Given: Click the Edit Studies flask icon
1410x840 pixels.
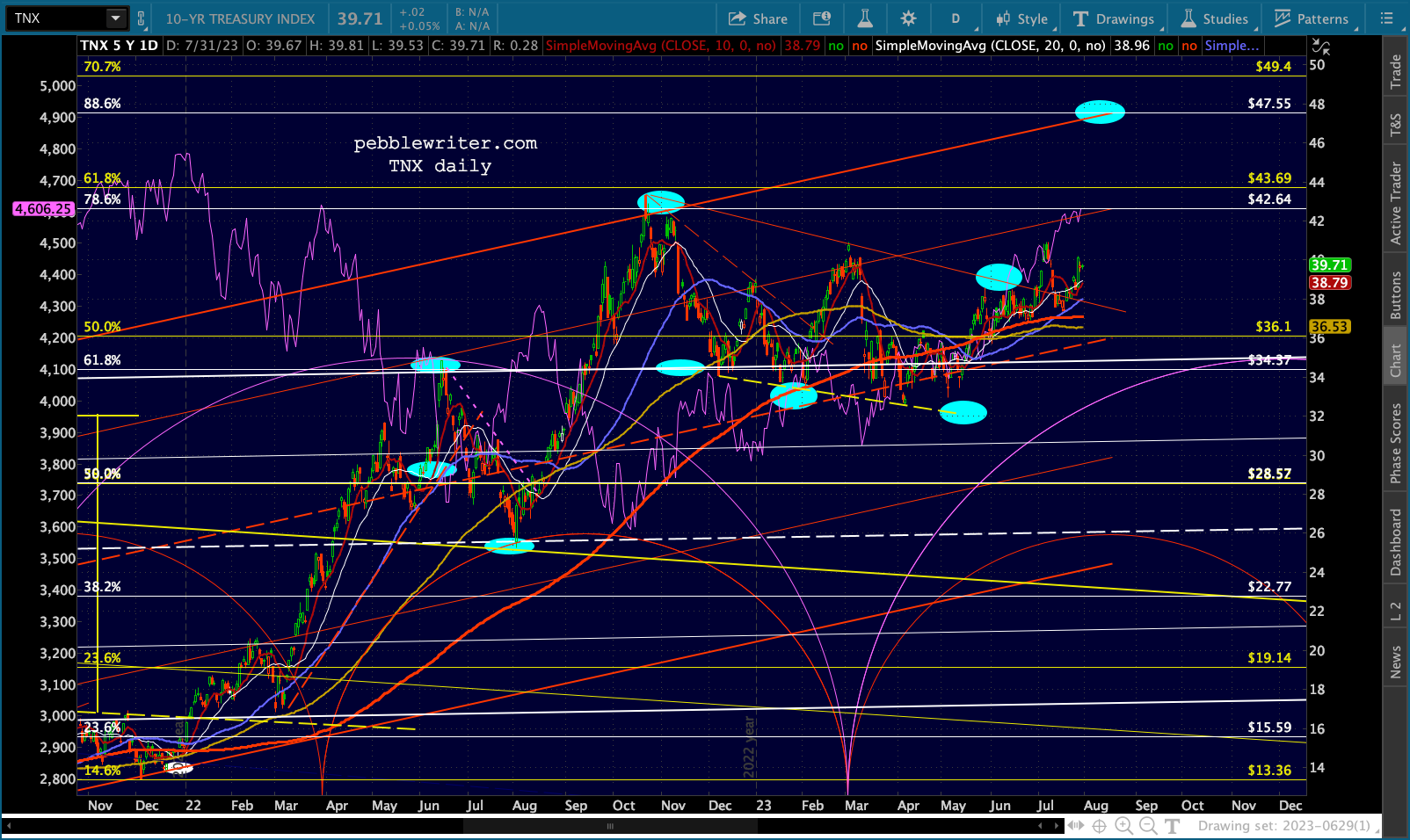Looking at the screenshot, I should [865, 18].
